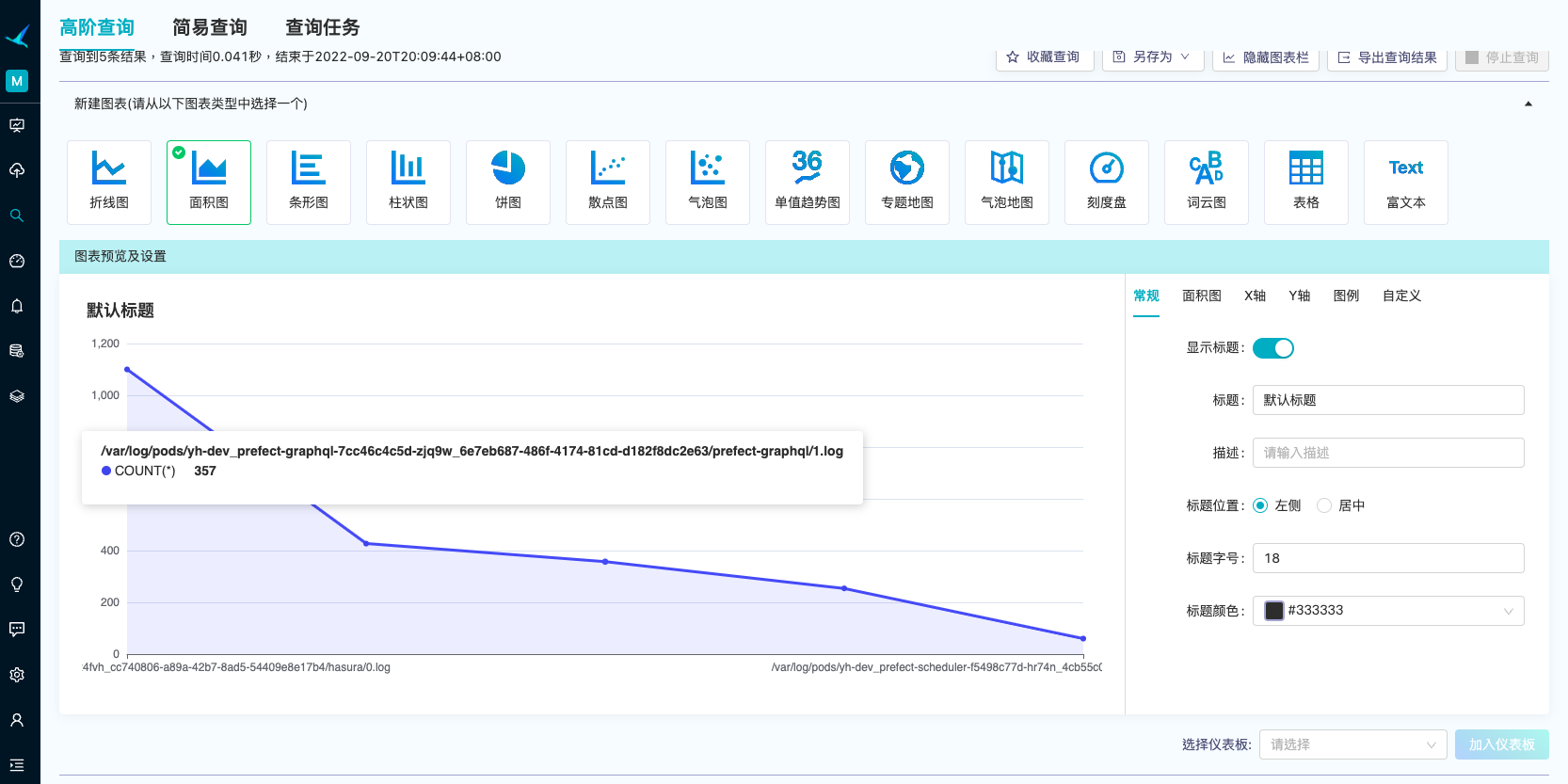The width and height of the screenshot is (1568, 784).
Task: Open the 图例 settings tab
Action: click(x=1347, y=296)
